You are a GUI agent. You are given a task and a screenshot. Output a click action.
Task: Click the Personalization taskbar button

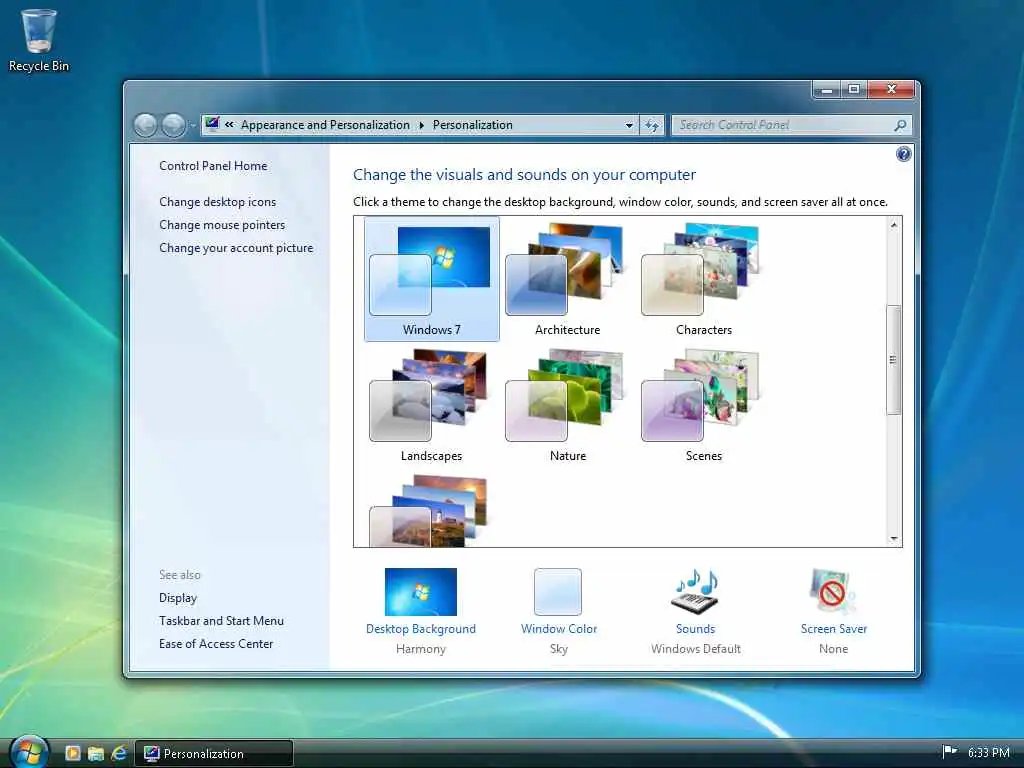pyautogui.click(x=214, y=754)
